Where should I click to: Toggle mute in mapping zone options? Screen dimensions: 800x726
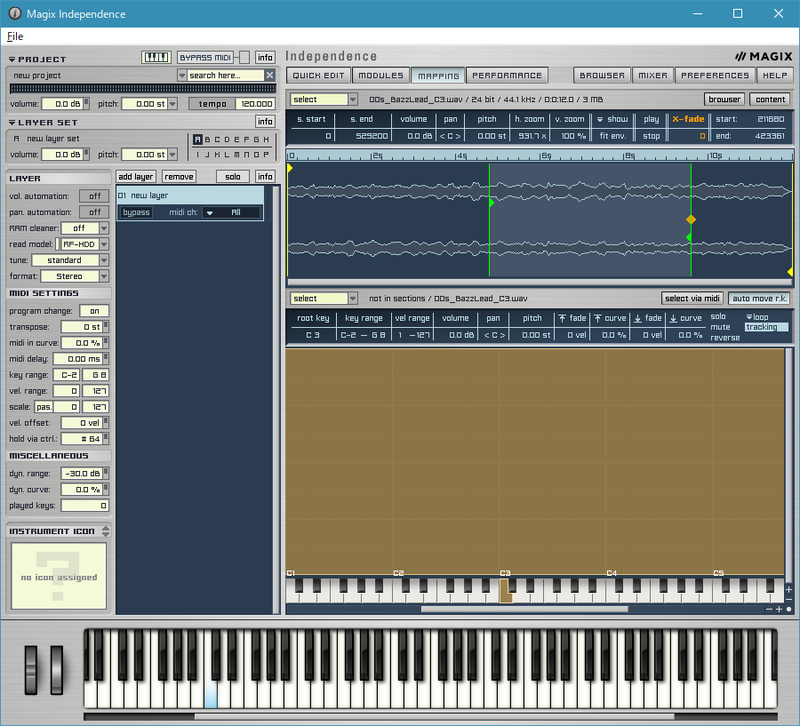coord(720,327)
